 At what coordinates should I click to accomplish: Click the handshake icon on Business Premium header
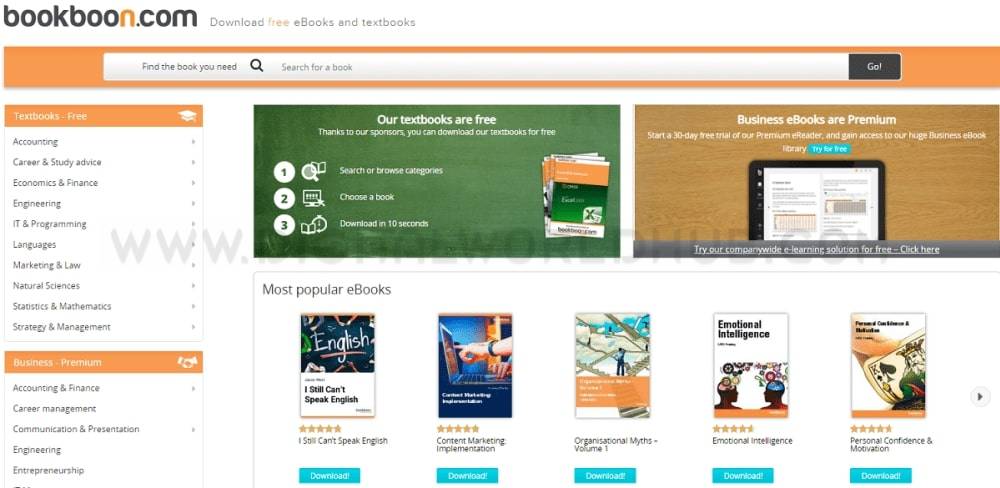click(187, 362)
